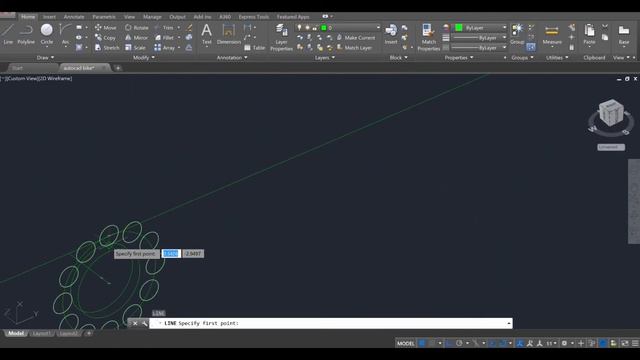Use the Array tool
This screenshot has width=640, height=360.
[164, 48]
